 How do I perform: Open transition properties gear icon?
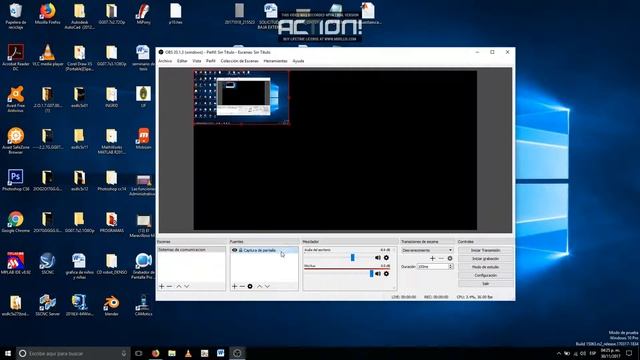point(450,258)
